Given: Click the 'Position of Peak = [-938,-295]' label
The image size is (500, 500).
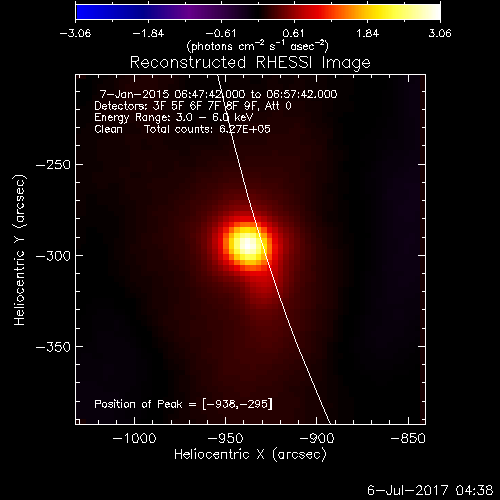Looking at the screenshot, I should pos(183,404).
